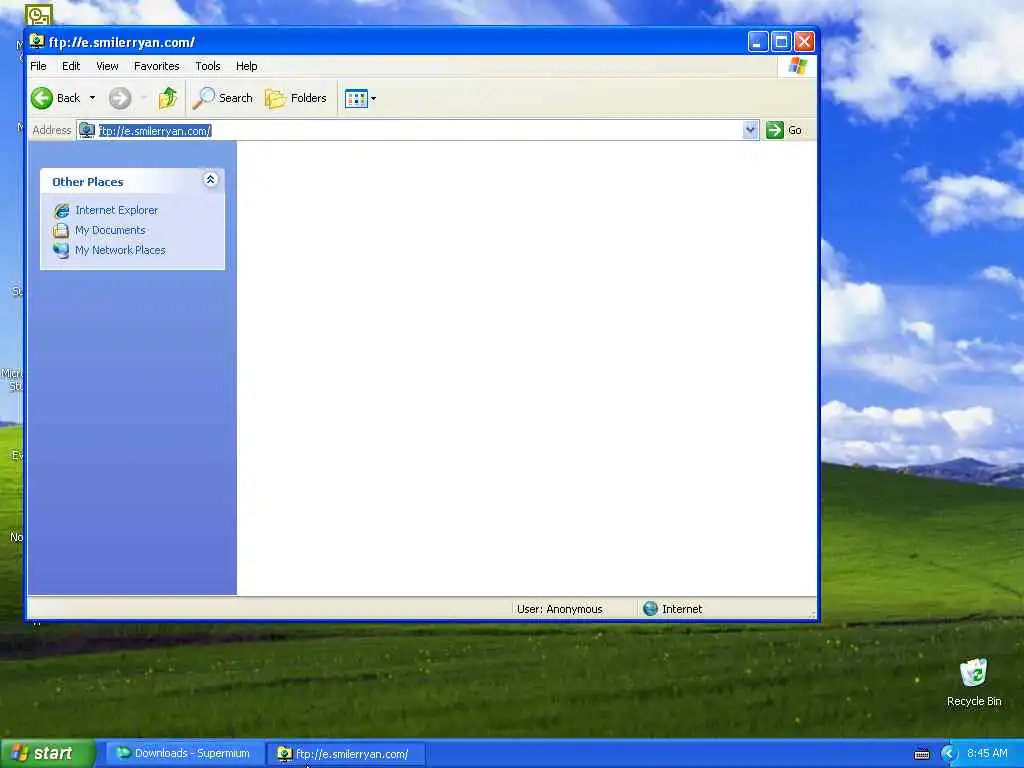This screenshot has width=1024, height=768.
Task: Click the Internet zone label in the status bar
Action: [x=682, y=609]
